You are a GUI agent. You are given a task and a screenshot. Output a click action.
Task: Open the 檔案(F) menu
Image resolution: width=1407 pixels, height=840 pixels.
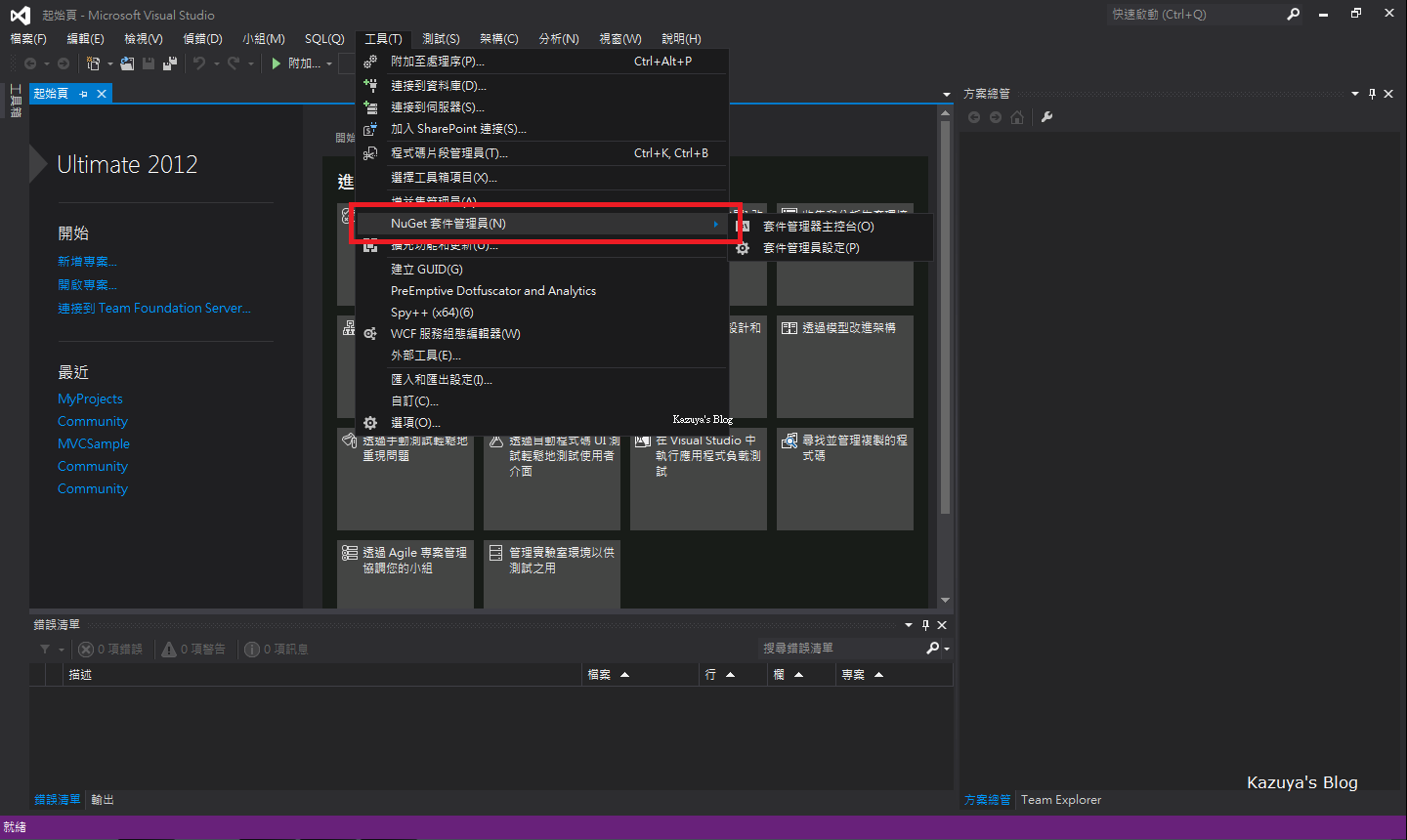(x=28, y=39)
